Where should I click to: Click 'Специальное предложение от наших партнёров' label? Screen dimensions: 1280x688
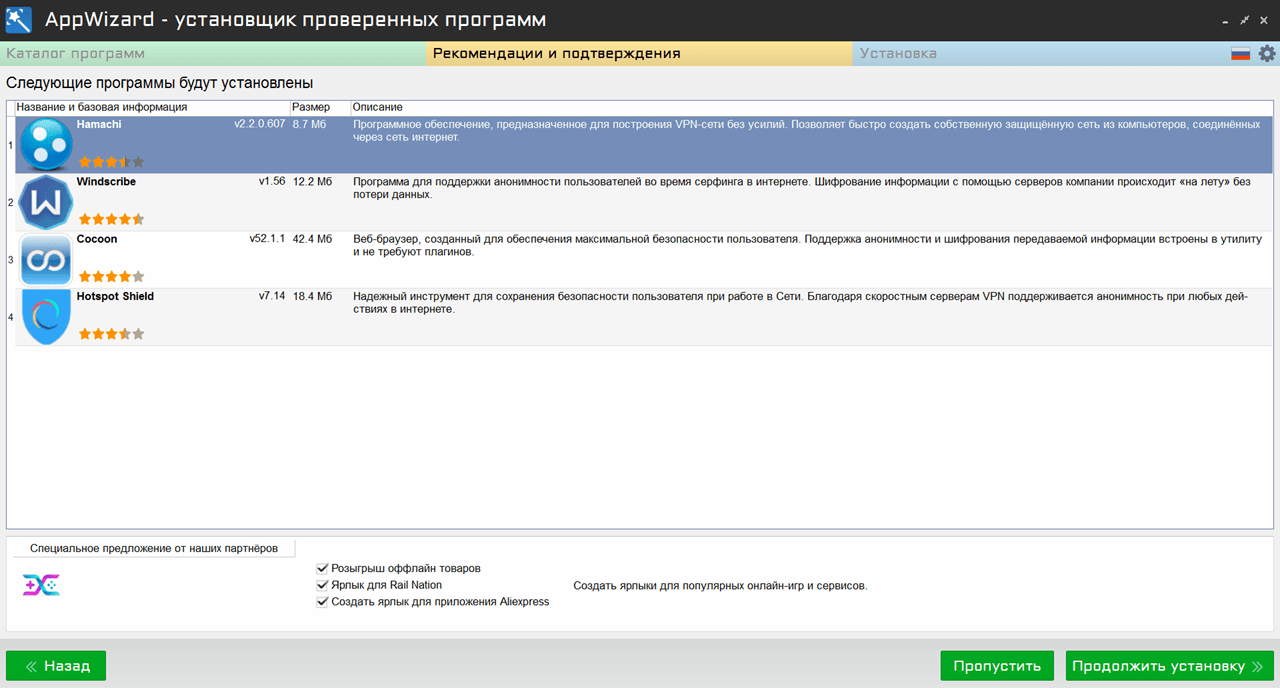(x=154, y=548)
